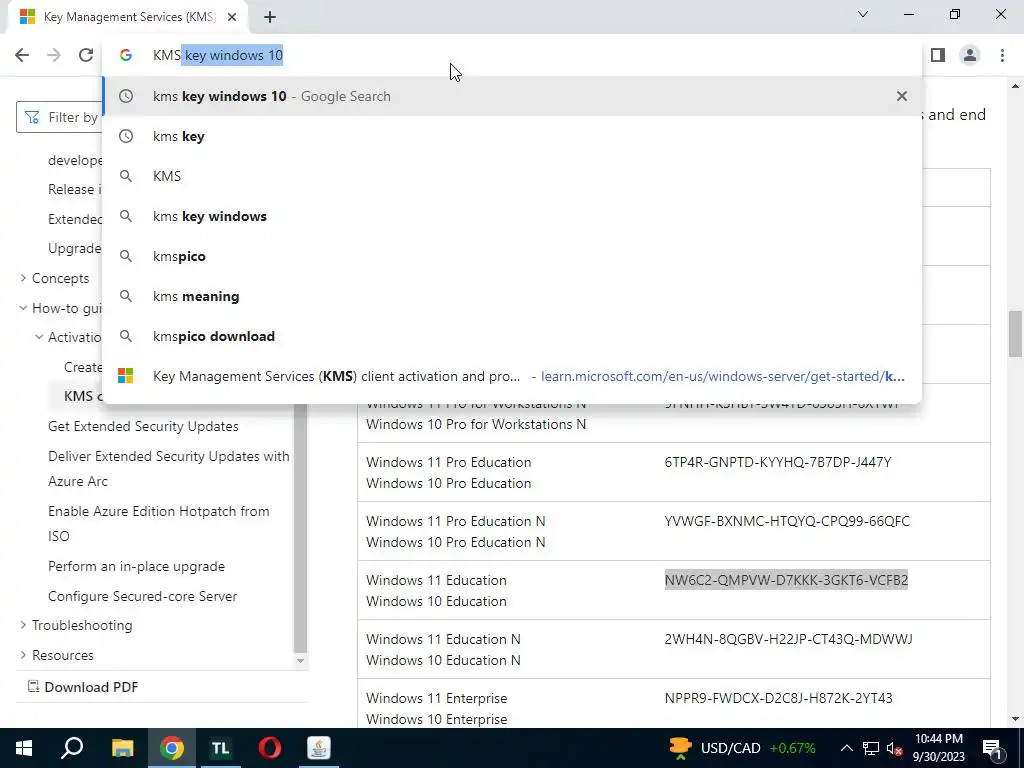Collapse the How-to guides tree node
This screenshot has width=1024, height=768.
(x=24, y=308)
